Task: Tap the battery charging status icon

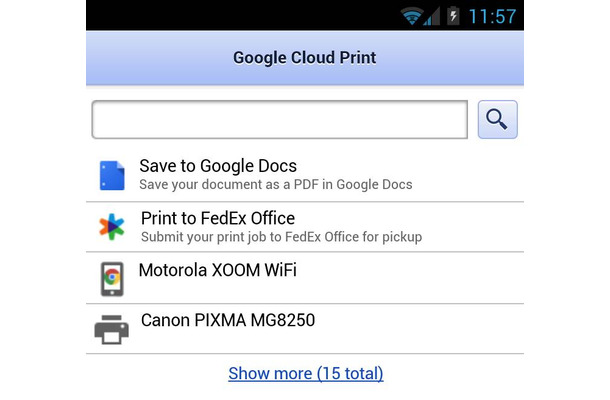Action: click(x=453, y=16)
